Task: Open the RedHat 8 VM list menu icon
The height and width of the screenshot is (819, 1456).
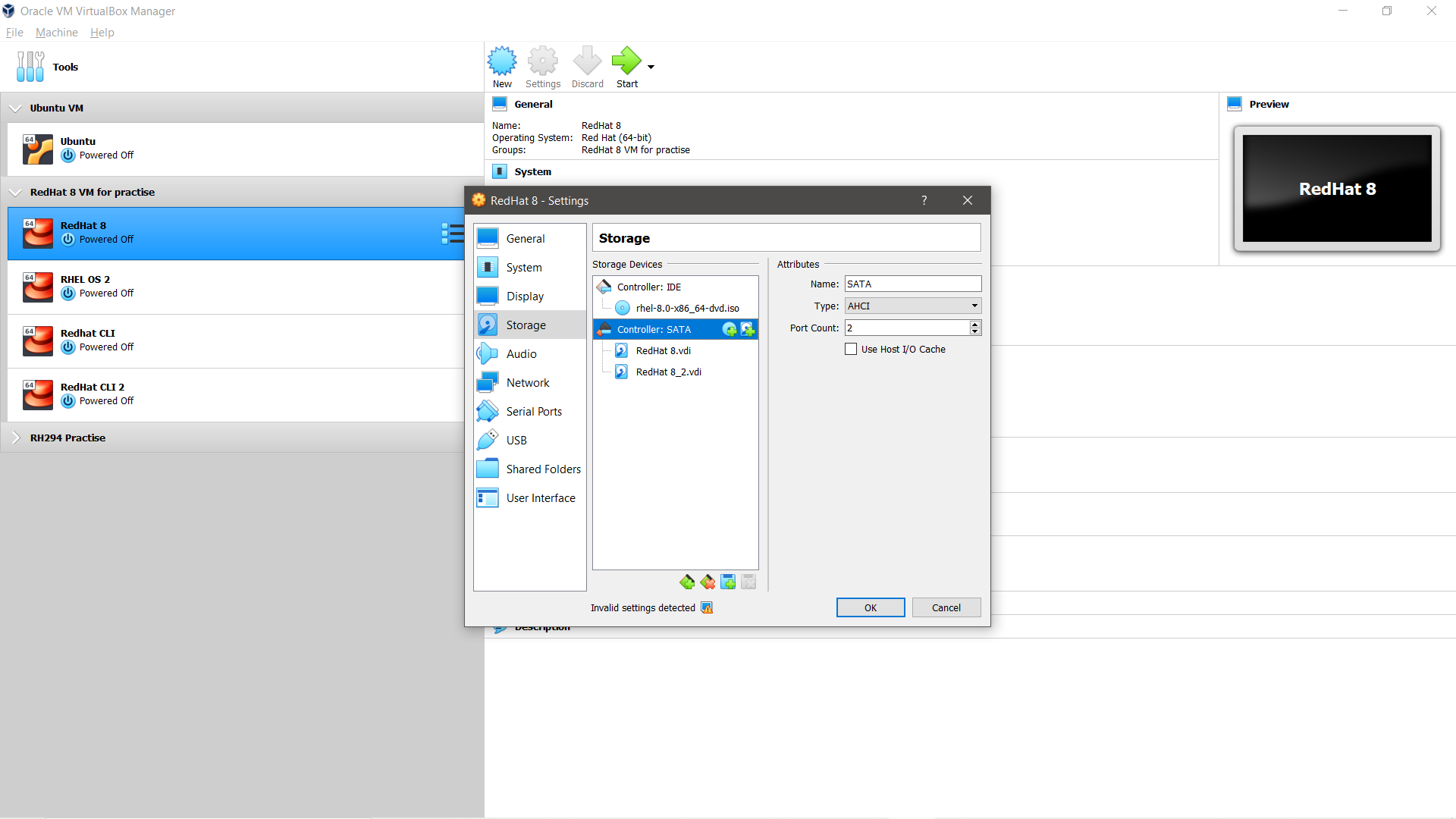Action: 453,233
